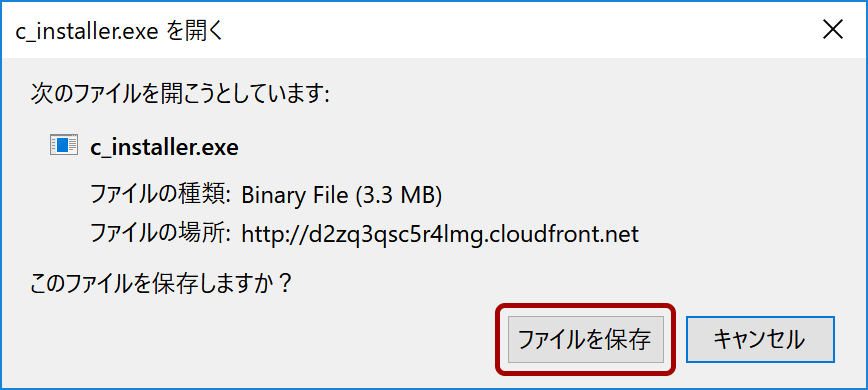This screenshot has width=868, height=390.
Task: Click the executable file icon beside c_installer.exe
Action: point(64,144)
